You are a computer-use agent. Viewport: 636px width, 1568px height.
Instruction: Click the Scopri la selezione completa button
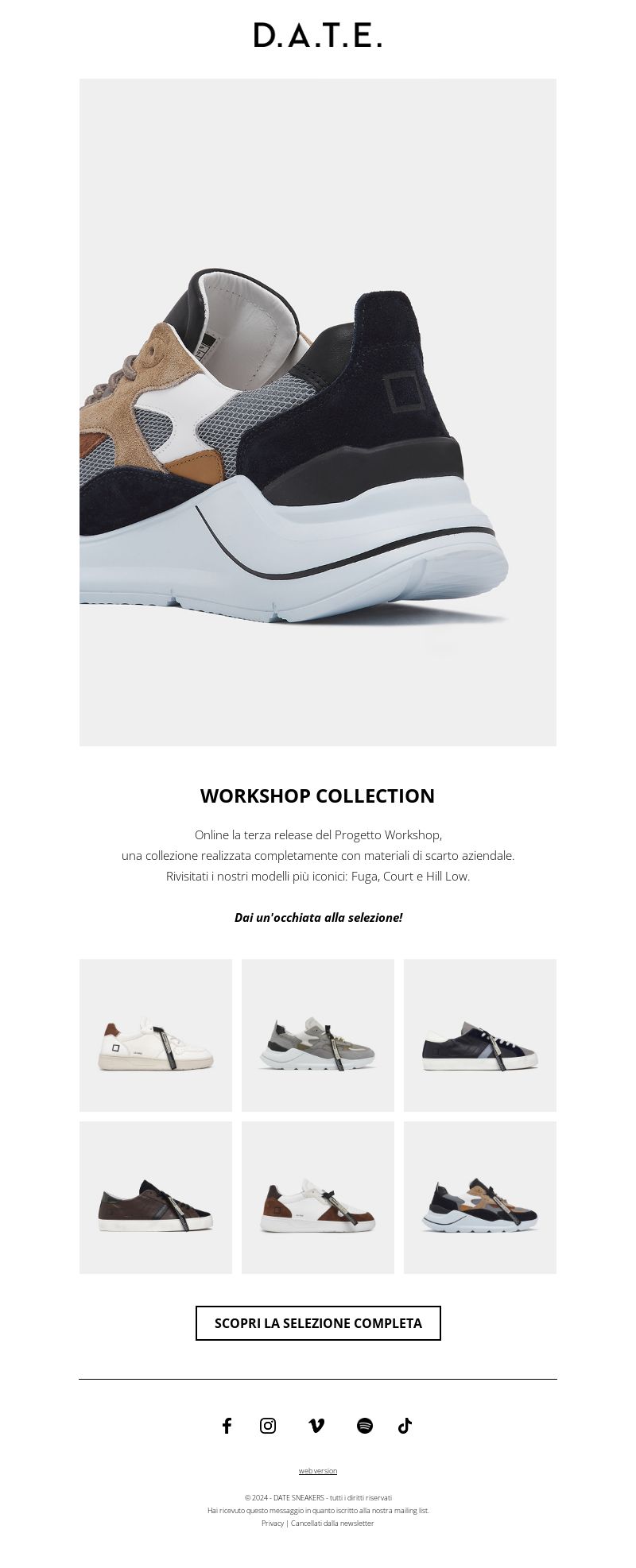318,1323
